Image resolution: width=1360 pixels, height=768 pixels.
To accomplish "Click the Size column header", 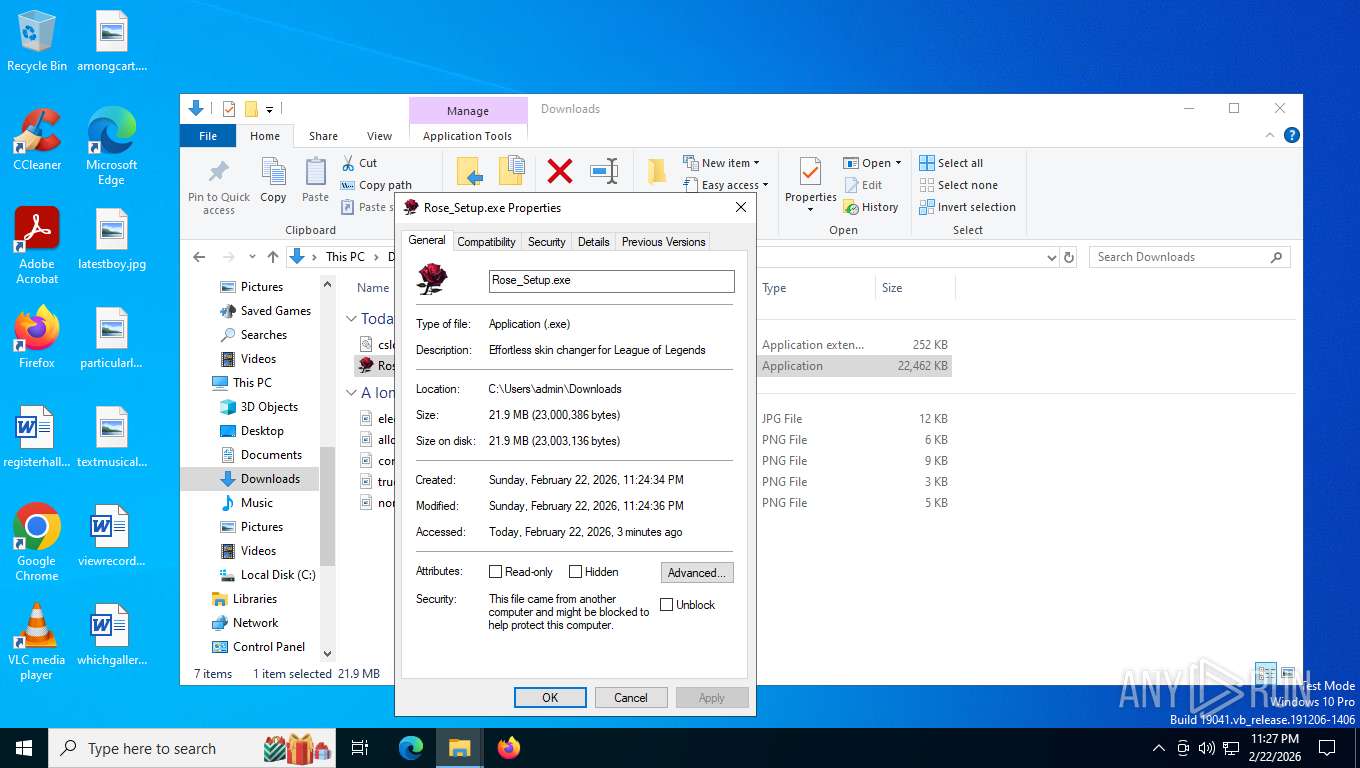I will click(915, 288).
